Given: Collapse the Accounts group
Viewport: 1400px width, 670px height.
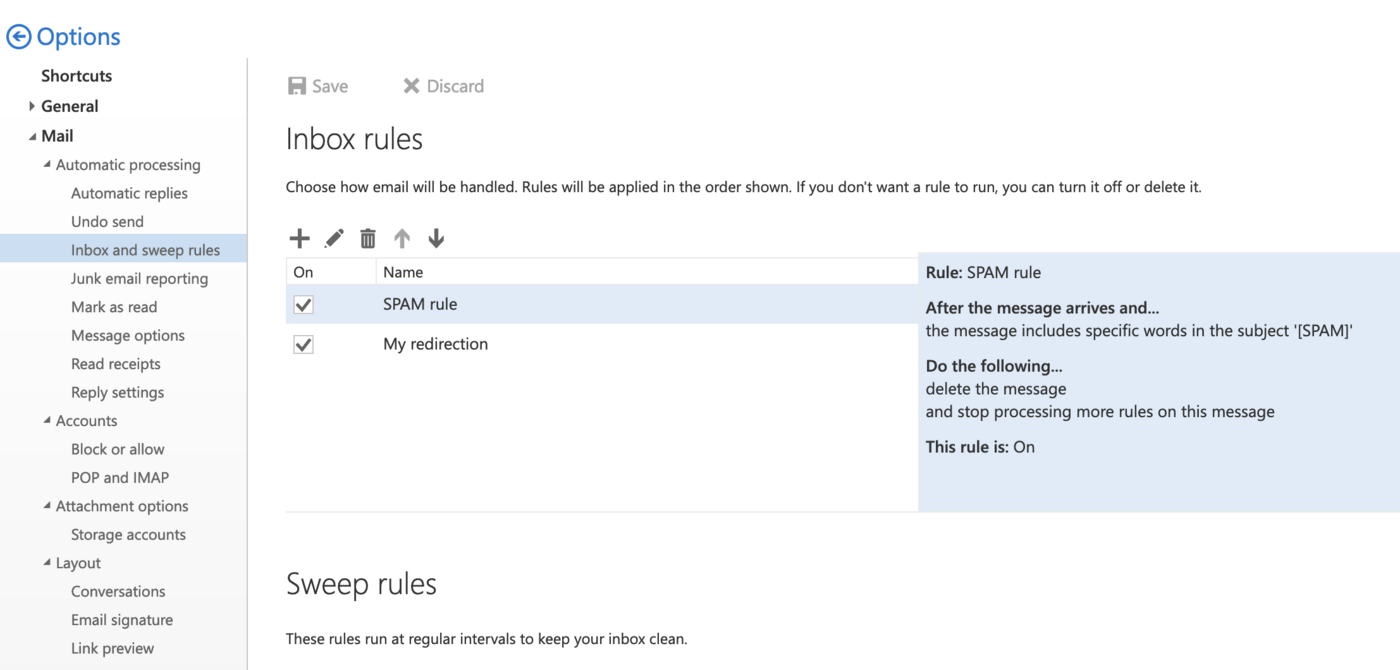Looking at the screenshot, I should [47, 420].
